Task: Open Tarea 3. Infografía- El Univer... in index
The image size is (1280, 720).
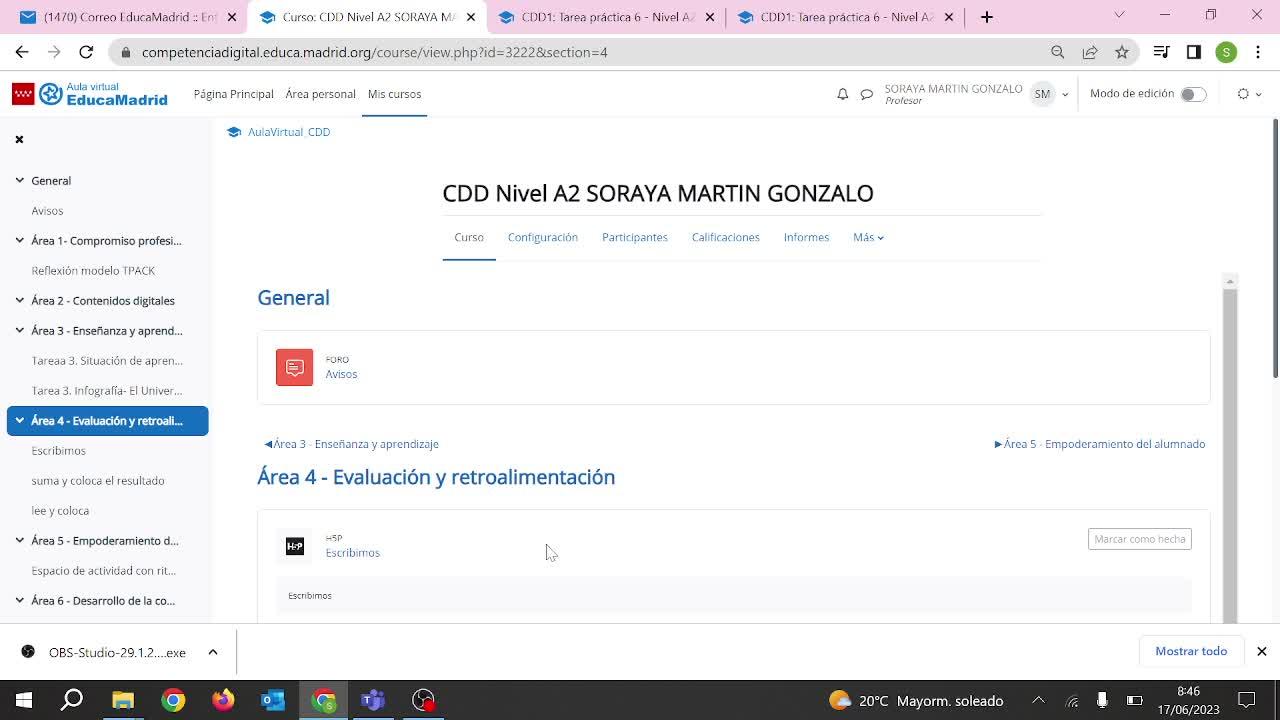Action: pos(107,391)
